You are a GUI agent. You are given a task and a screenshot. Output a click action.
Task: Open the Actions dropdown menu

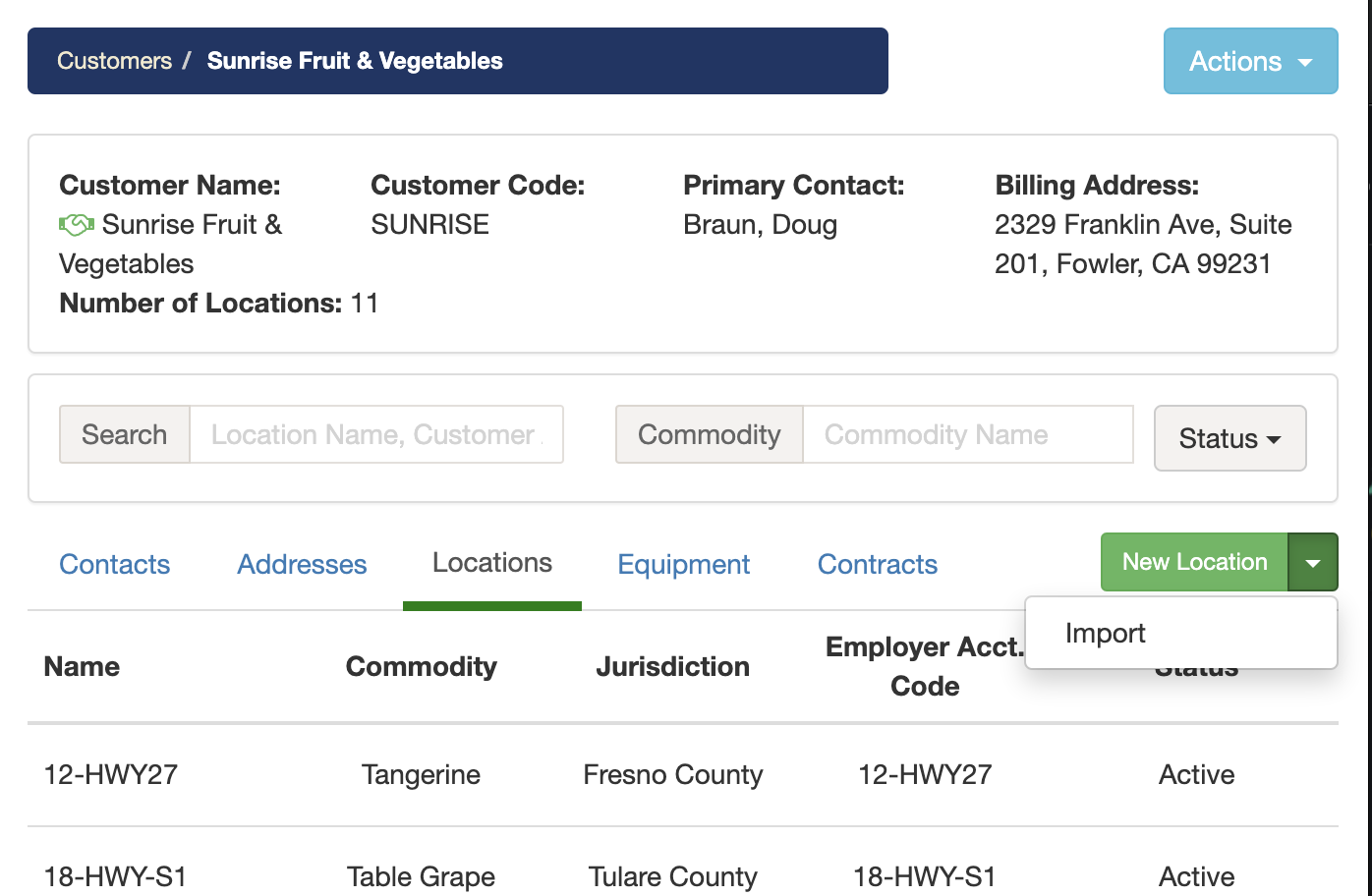click(1250, 61)
